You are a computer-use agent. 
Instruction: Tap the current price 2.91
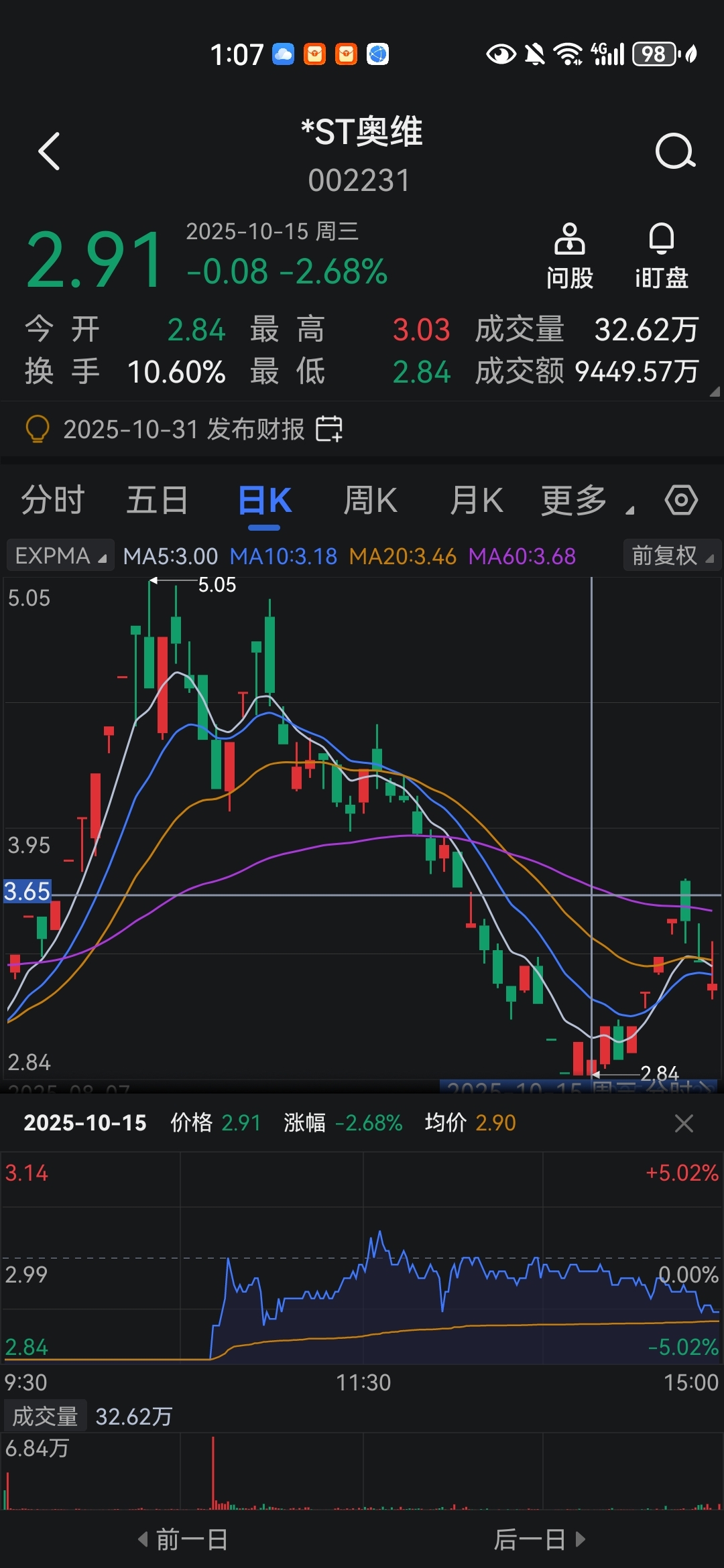95,260
